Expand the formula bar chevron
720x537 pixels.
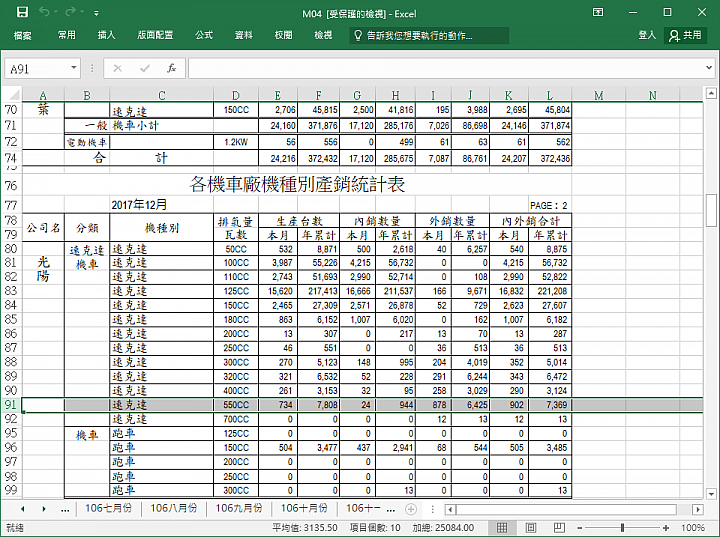pyautogui.click(x=709, y=68)
